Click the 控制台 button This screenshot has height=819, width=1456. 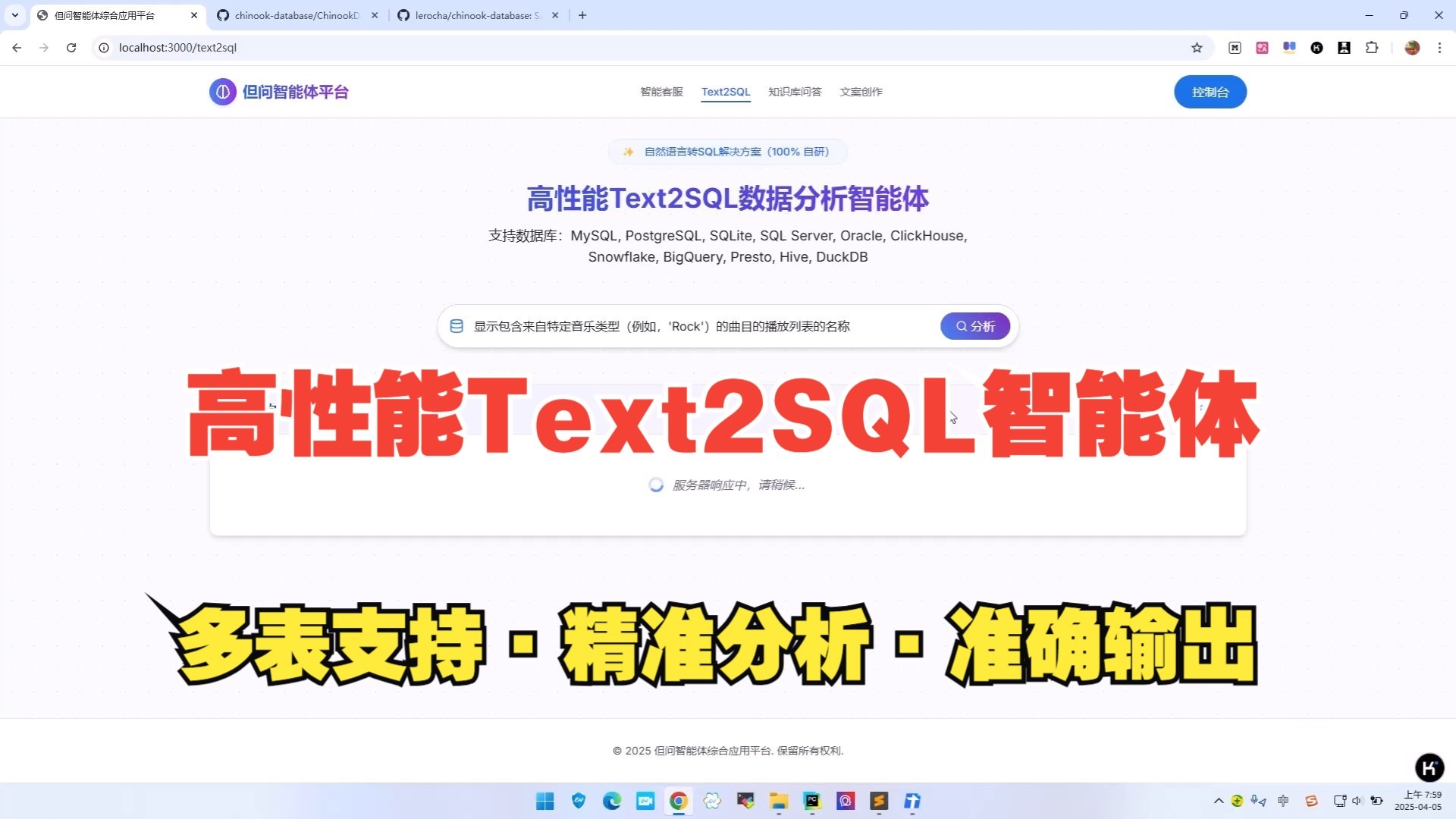coord(1210,91)
